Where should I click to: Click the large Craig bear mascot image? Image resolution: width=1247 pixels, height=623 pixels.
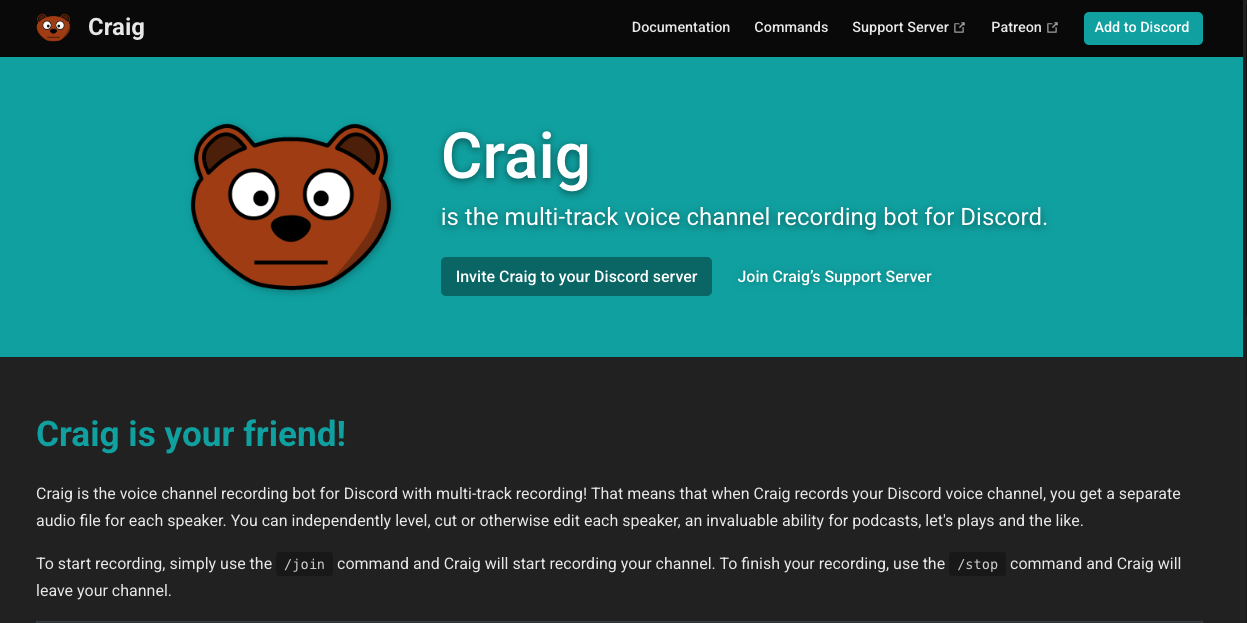[290, 206]
